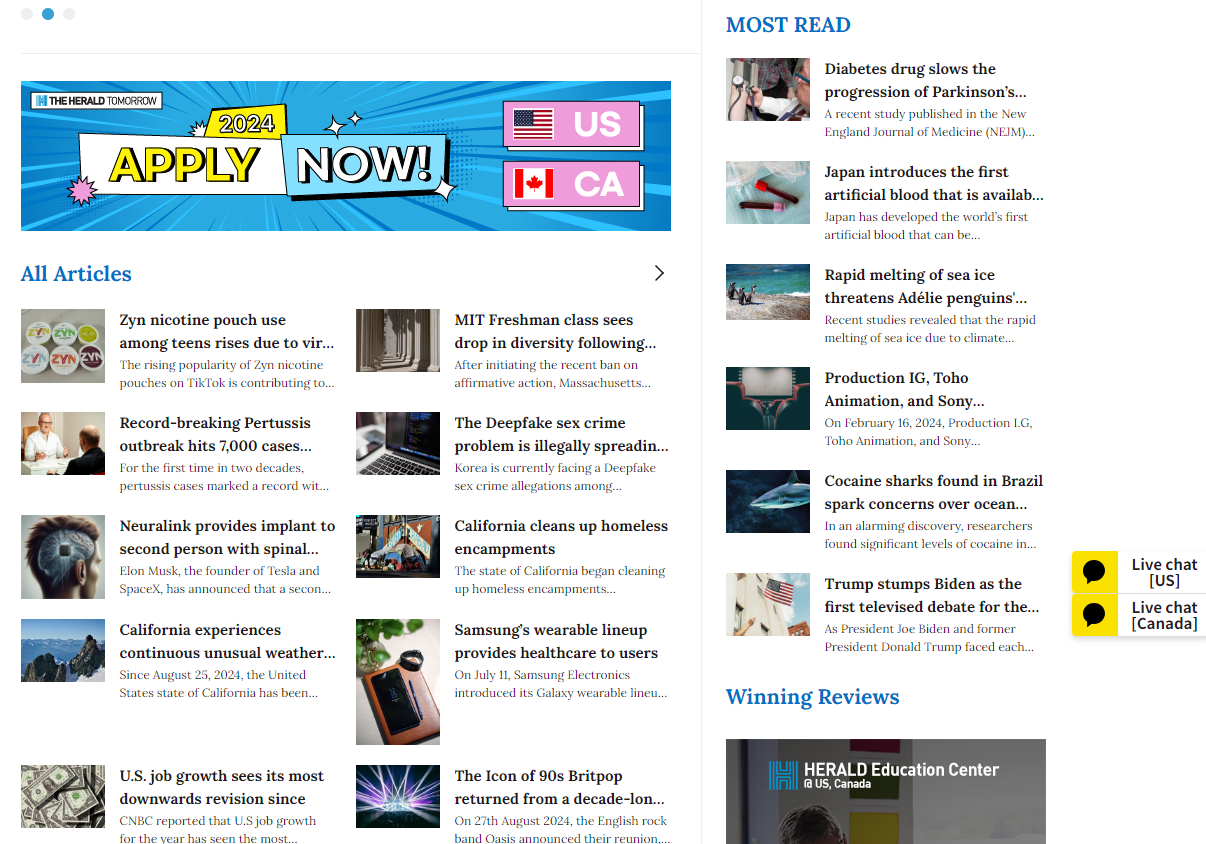Click the American flag thumbnail
The image size is (1206, 844).
pyautogui.click(x=768, y=604)
